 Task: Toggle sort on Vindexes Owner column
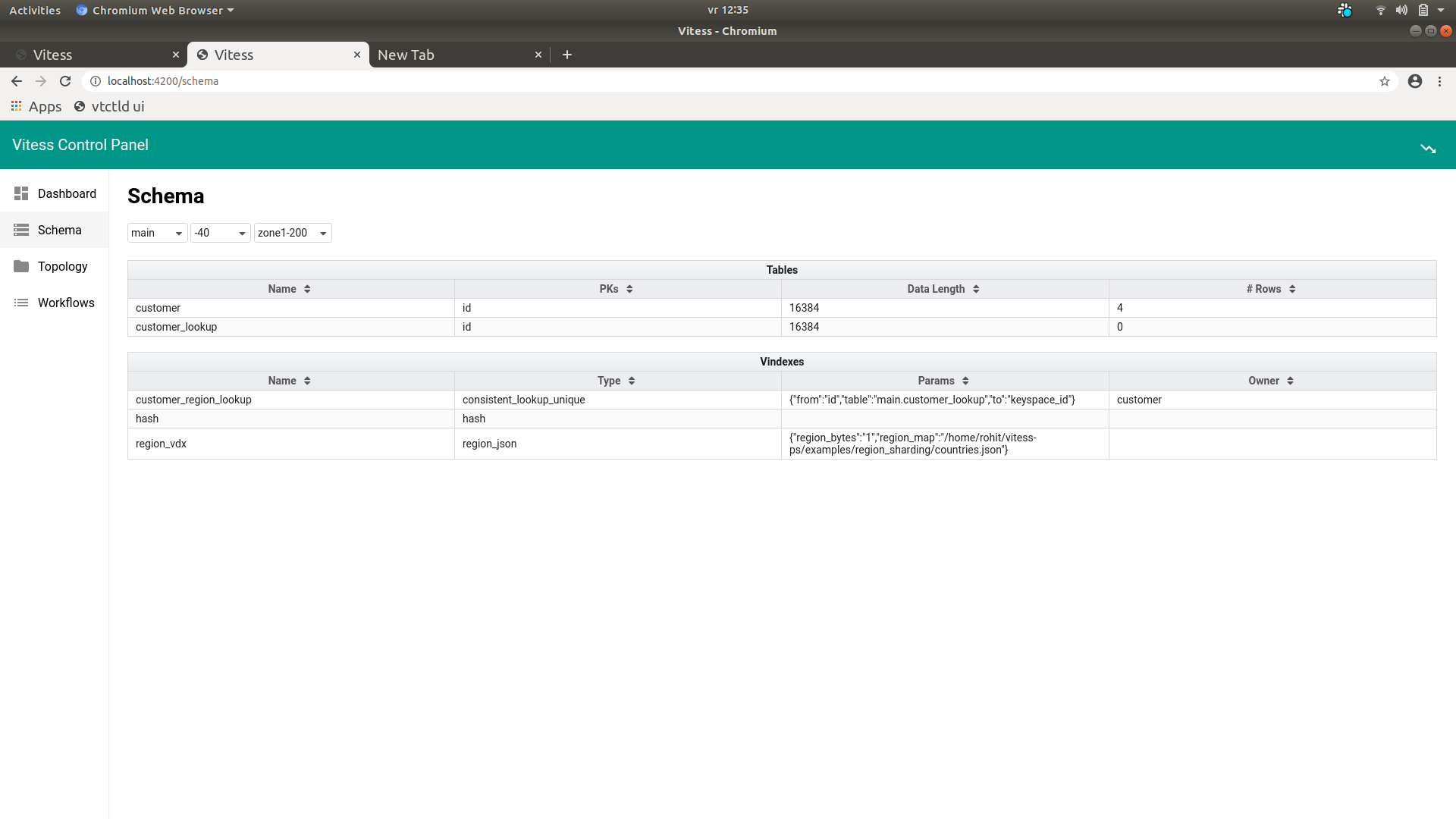pos(1290,381)
